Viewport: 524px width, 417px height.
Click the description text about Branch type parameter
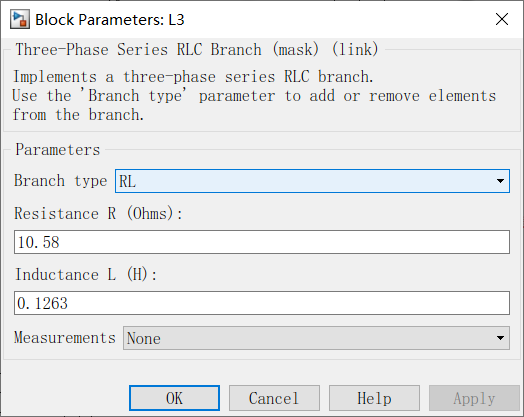(x=254, y=96)
